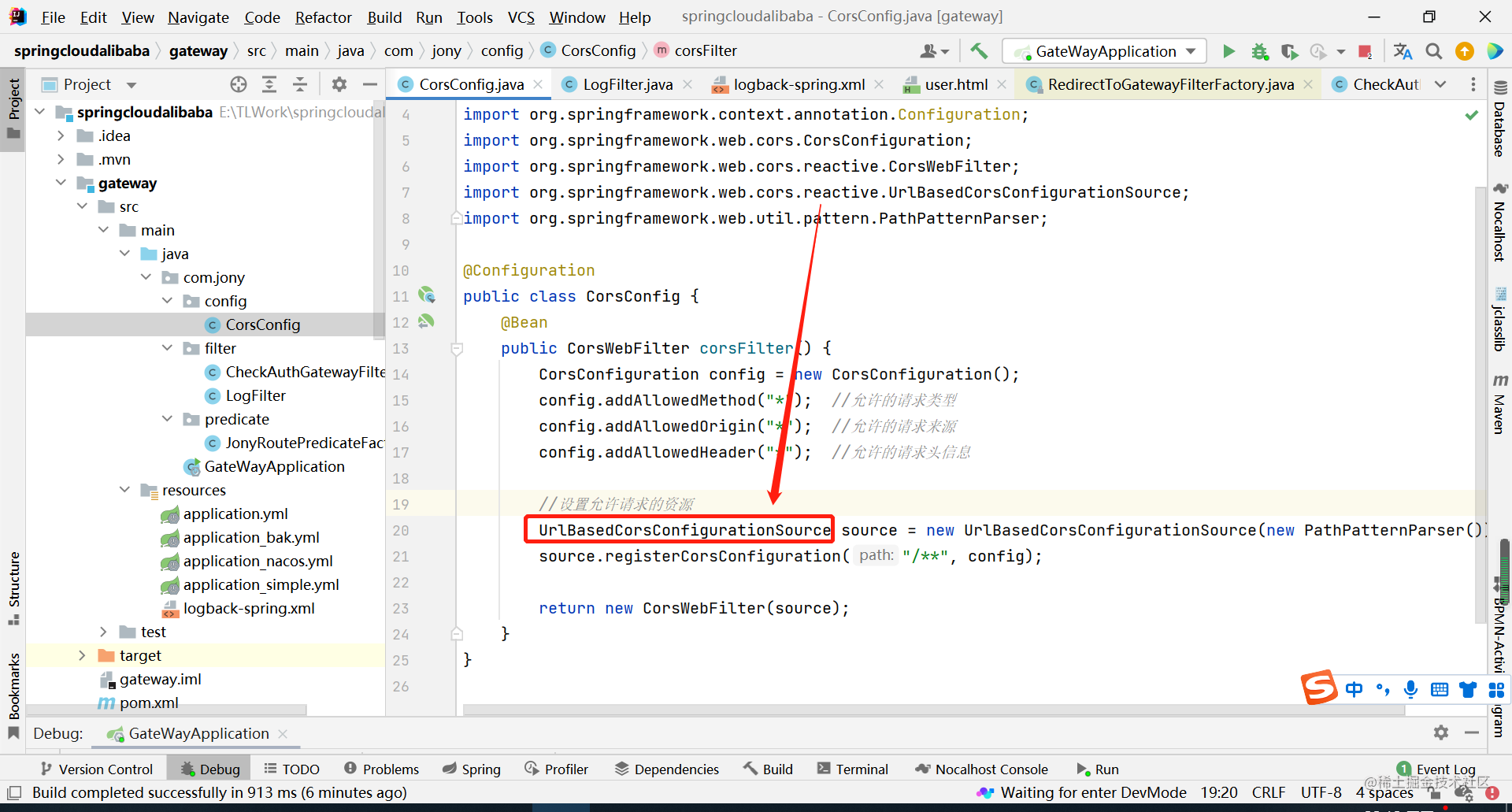This screenshot has height=812, width=1512.
Task: Click the CRLF line separator status entry
Action: (1269, 792)
